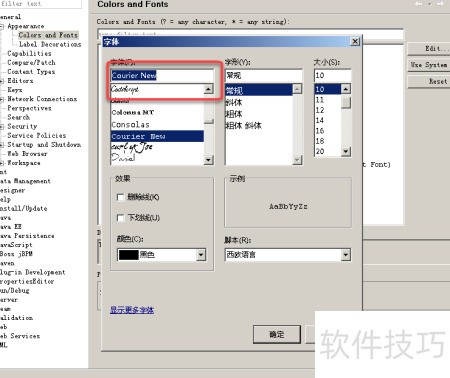Image resolution: width=450 pixels, height=378 pixels.
Task: Select Validation tree item
Action: 17,318
